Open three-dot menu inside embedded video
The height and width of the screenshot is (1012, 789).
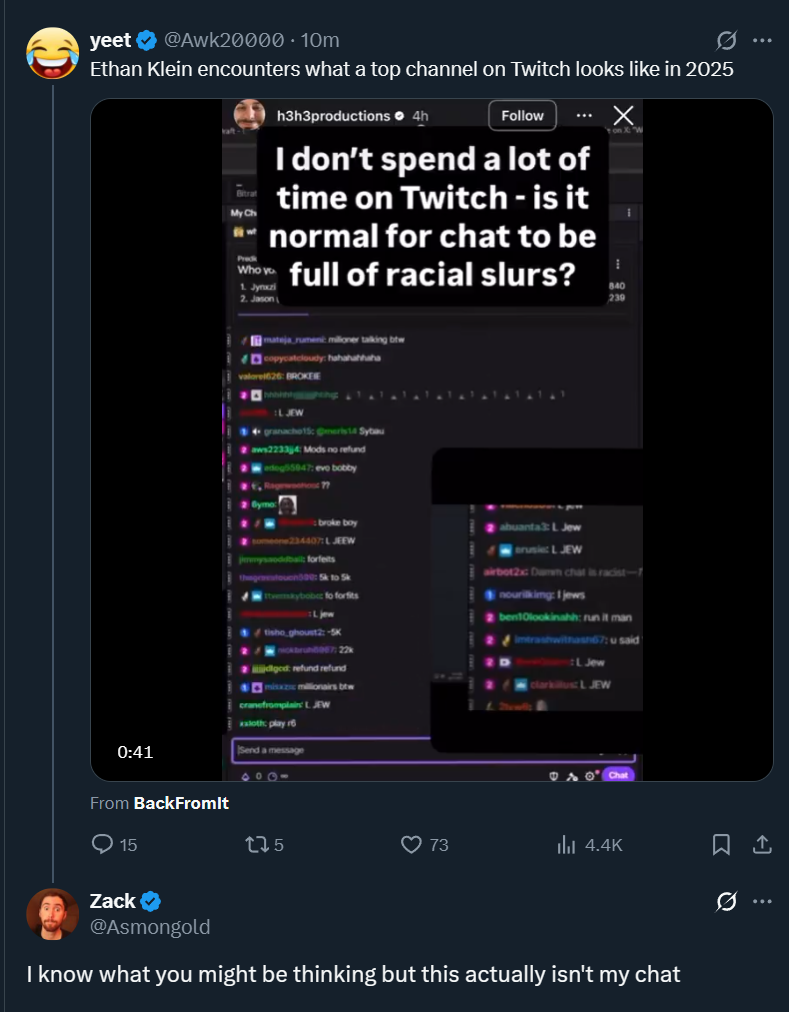[585, 116]
